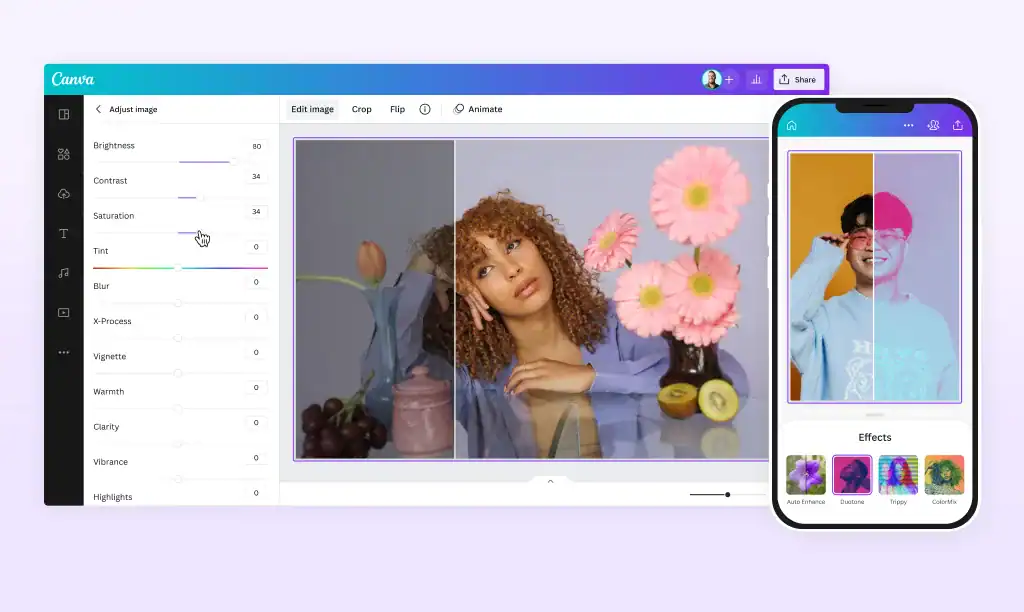Open the Elements shapes icon in sidebar

click(x=63, y=154)
